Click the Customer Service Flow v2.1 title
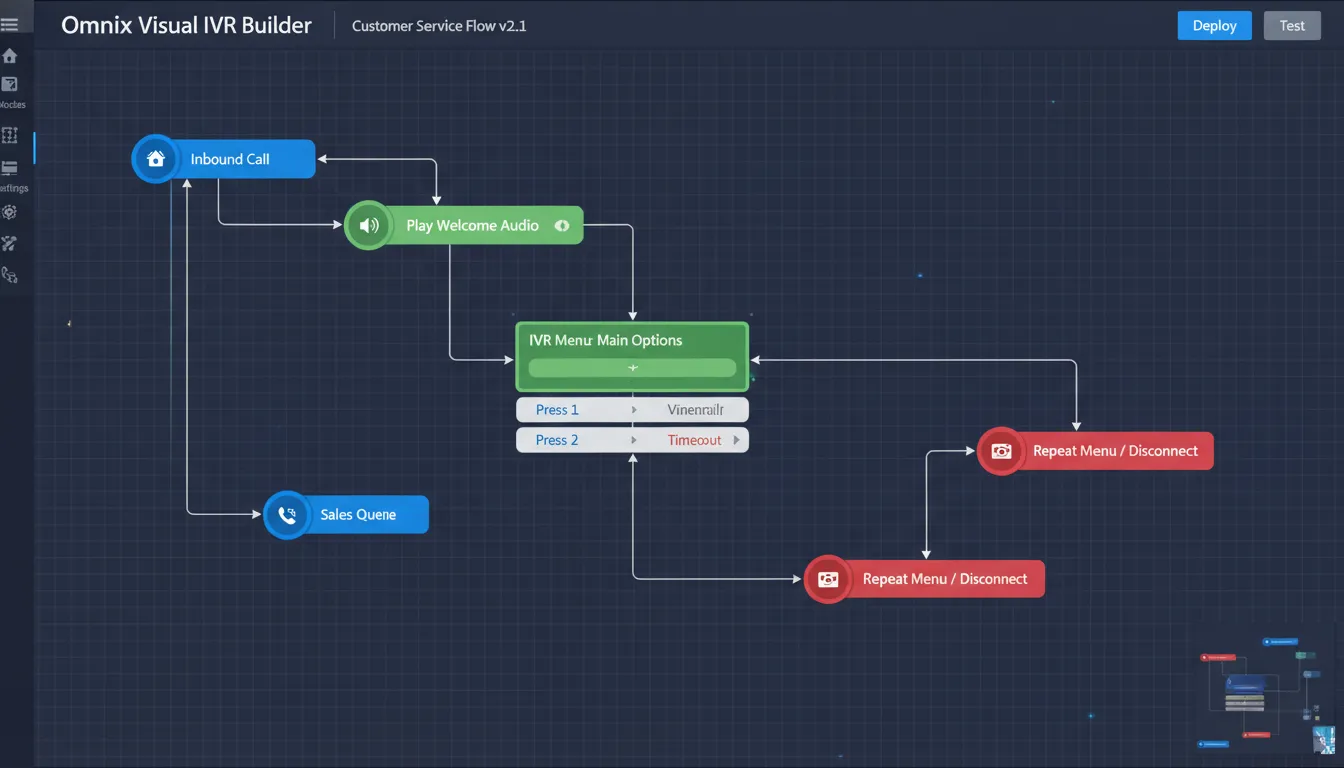This screenshot has width=1344, height=768. click(439, 26)
